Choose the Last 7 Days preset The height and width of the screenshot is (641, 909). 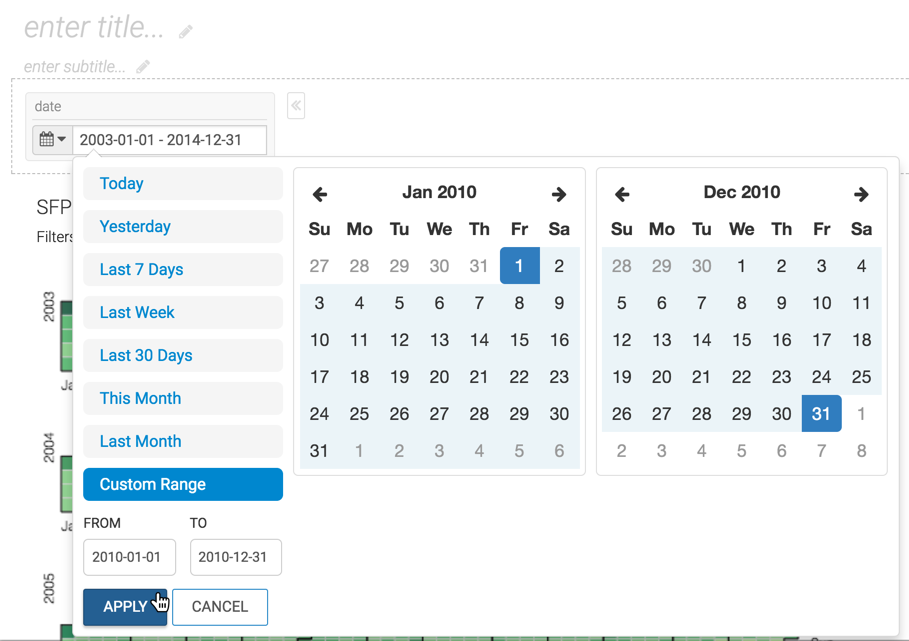(183, 270)
